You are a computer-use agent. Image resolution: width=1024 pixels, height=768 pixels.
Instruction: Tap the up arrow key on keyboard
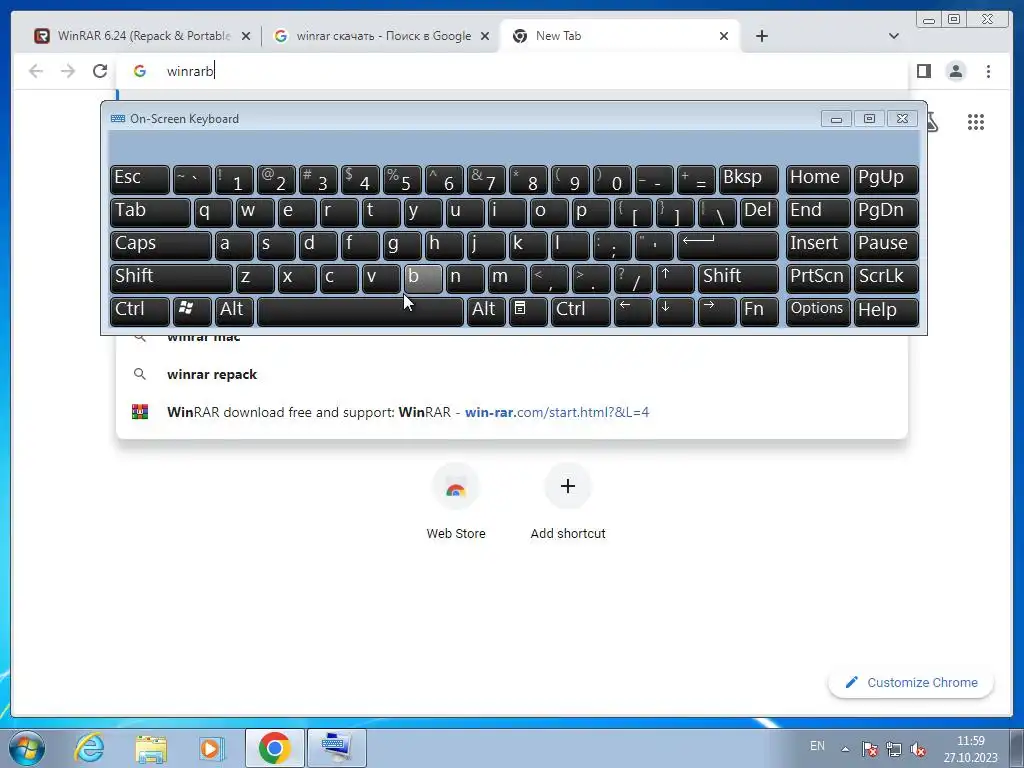[675, 278]
